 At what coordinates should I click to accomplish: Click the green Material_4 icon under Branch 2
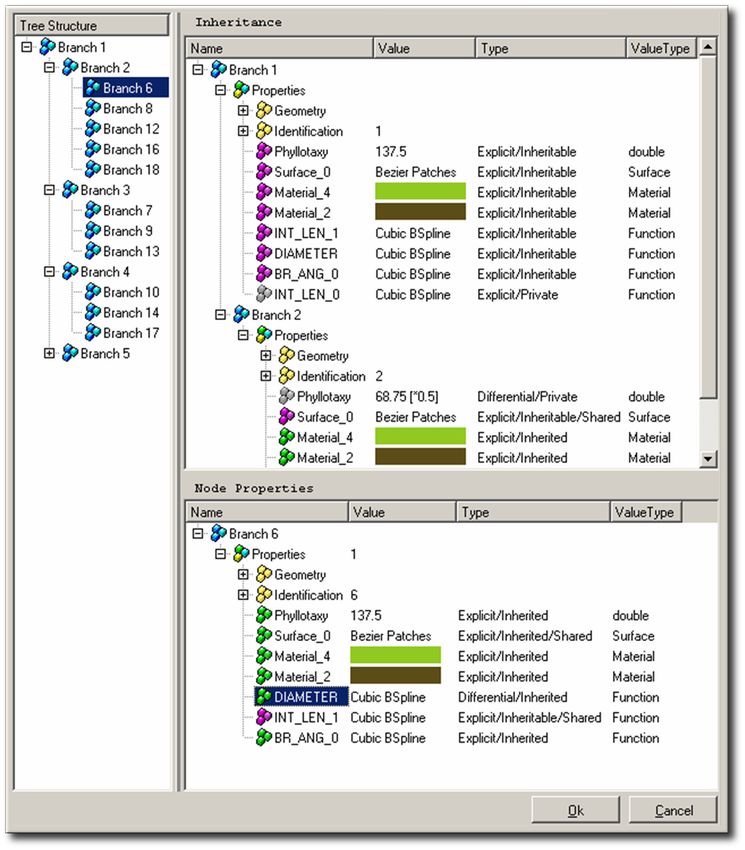[287, 437]
